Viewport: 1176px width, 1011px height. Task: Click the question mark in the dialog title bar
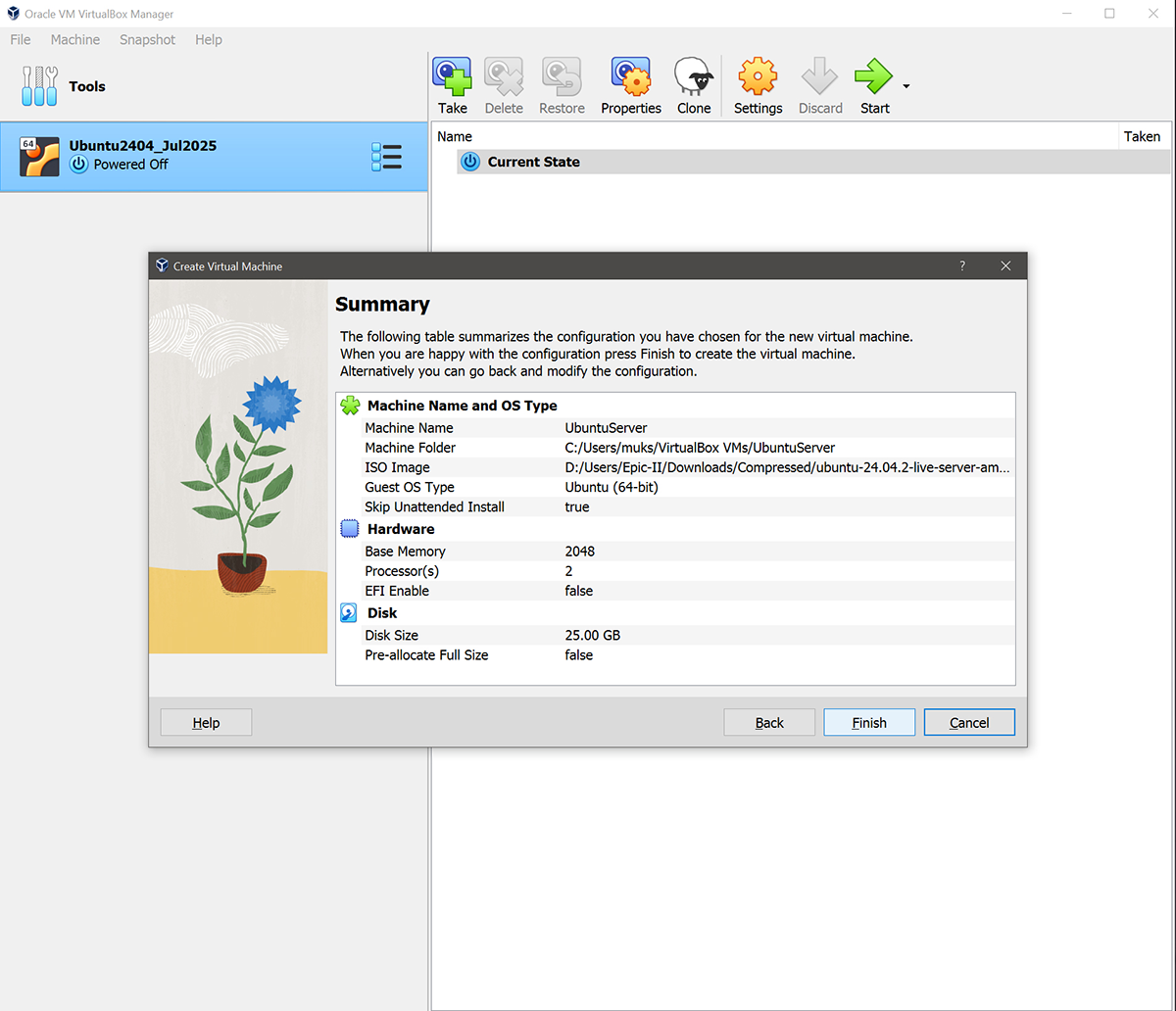tap(962, 265)
